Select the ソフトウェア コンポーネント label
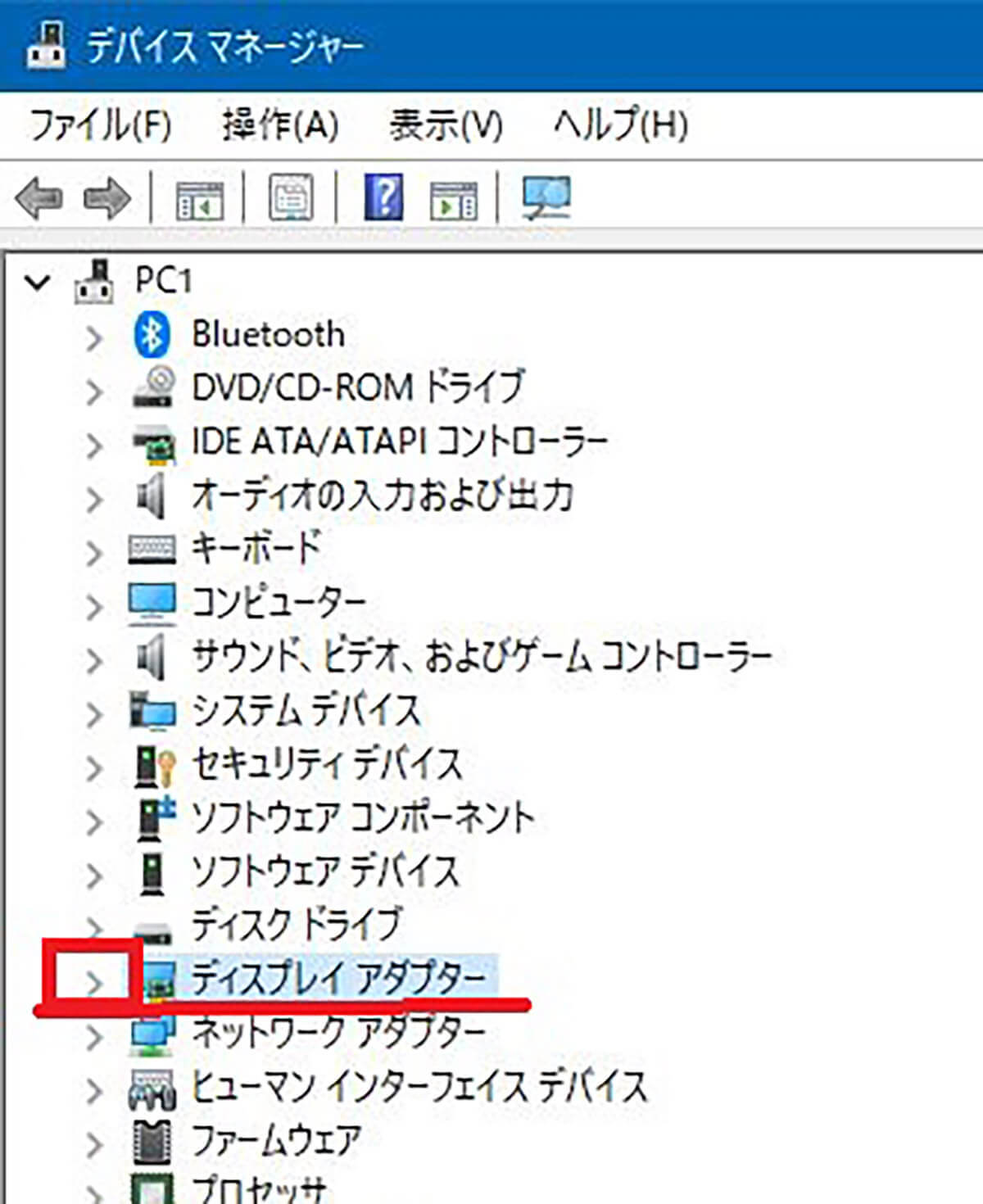 (363, 817)
